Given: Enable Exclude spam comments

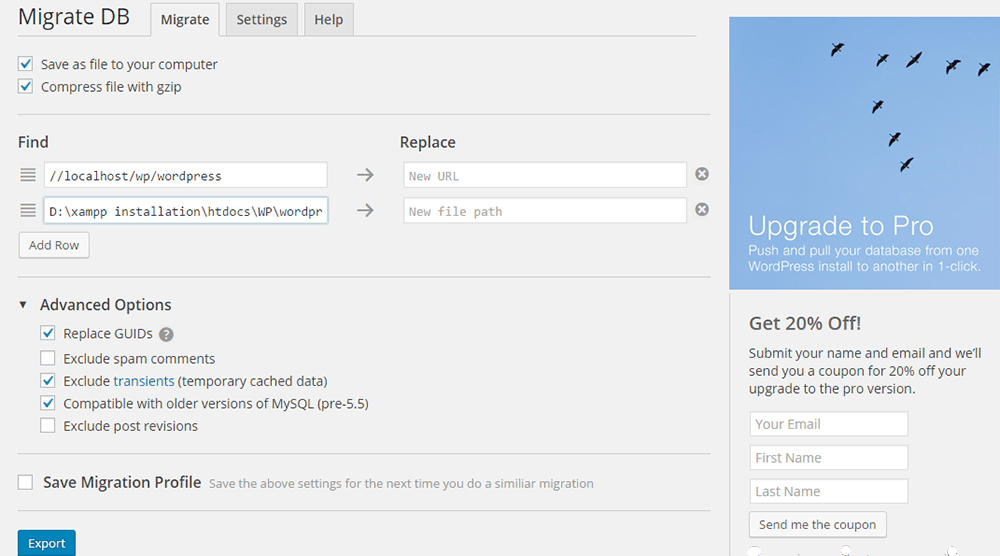Looking at the screenshot, I should 48,358.
